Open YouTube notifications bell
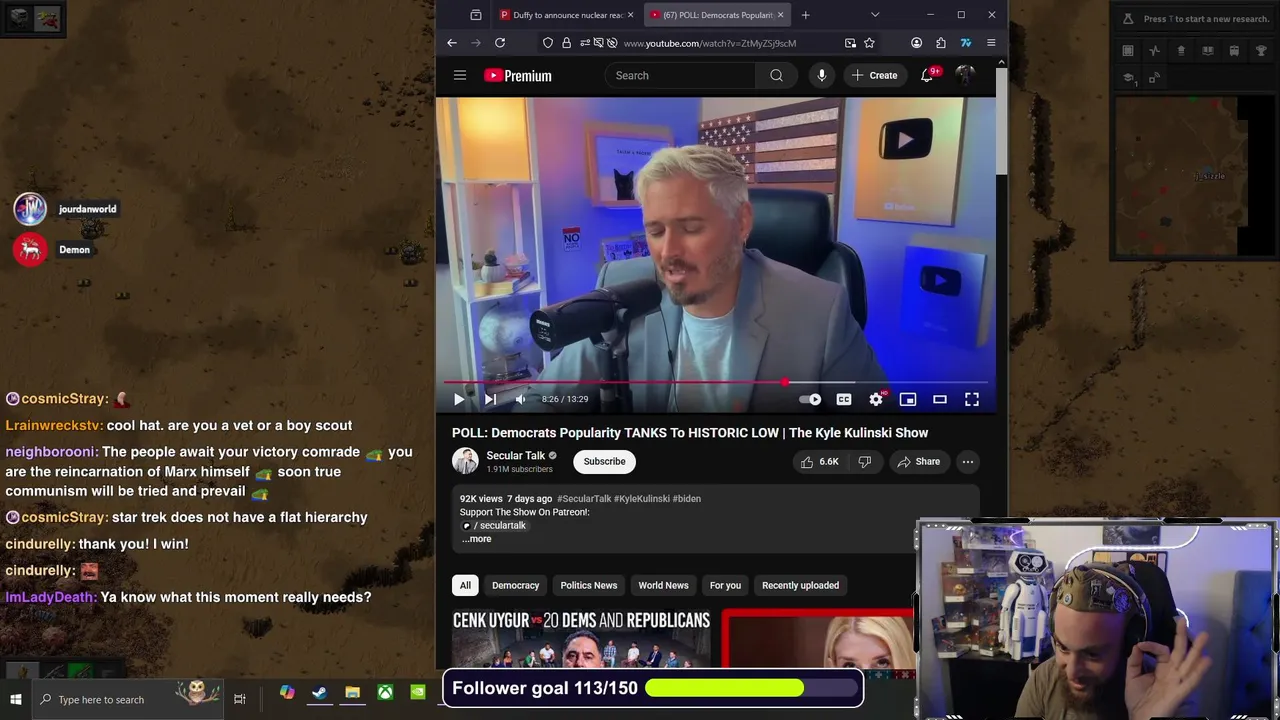Image resolution: width=1280 pixels, height=720 pixels. 927,75
